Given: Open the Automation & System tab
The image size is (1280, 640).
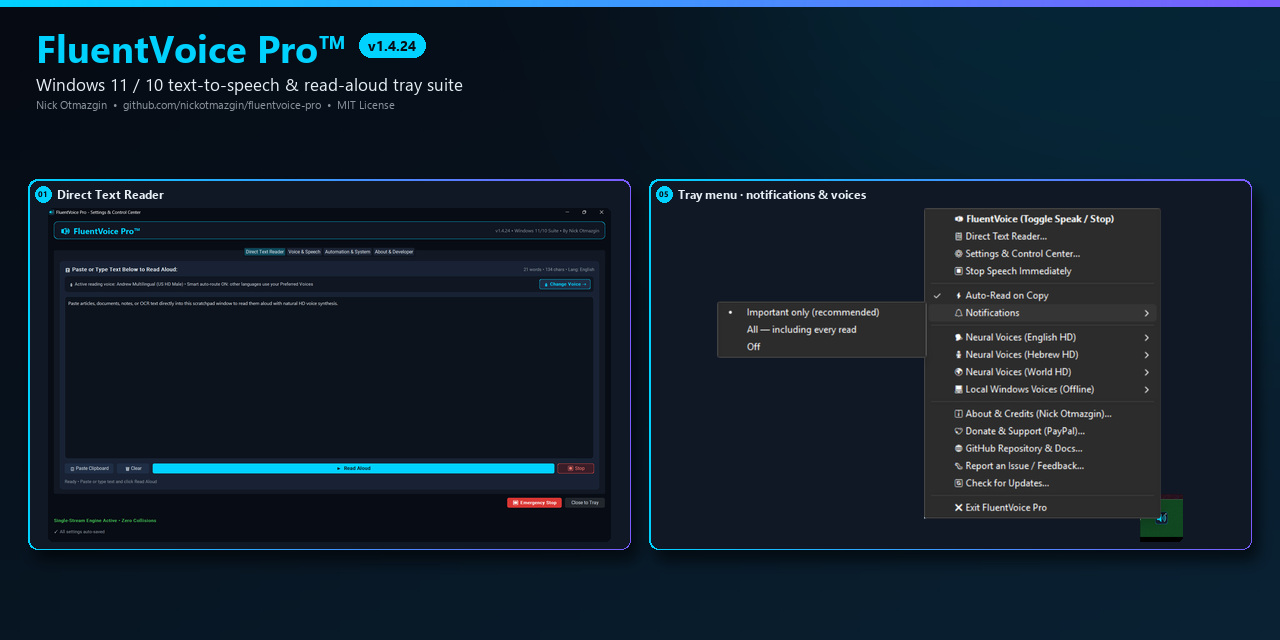Looking at the screenshot, I should click(347, 252).
